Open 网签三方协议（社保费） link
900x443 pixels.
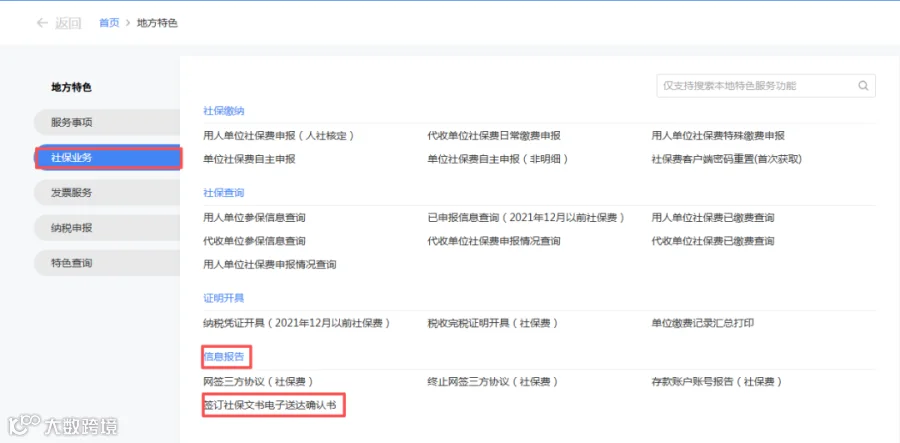pos(258,382)
